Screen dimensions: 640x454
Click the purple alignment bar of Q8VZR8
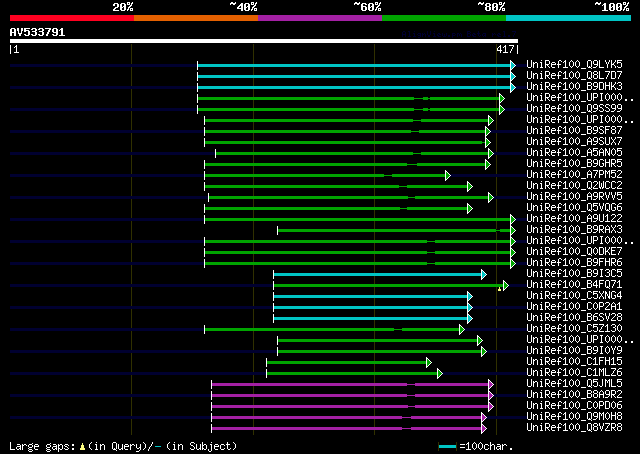coord(347,429)
